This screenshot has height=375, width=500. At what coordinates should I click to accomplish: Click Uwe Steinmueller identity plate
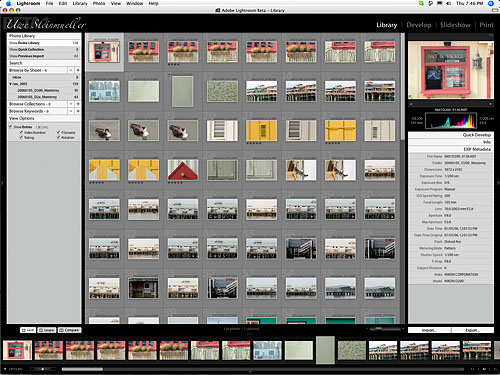(46, 24)
